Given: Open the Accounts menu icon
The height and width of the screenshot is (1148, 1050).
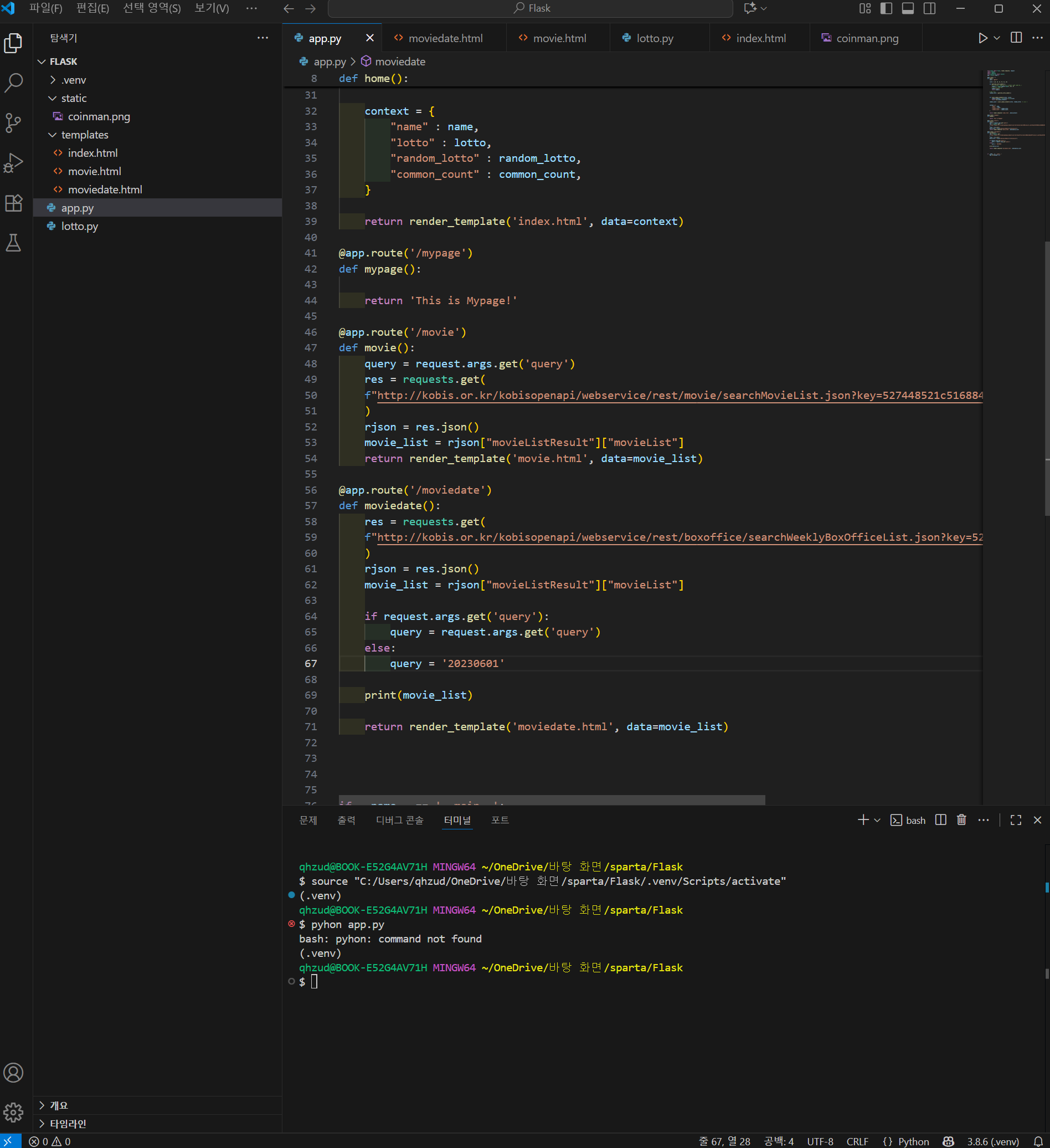Looking at the screenshot, I should click(13, 1072).
